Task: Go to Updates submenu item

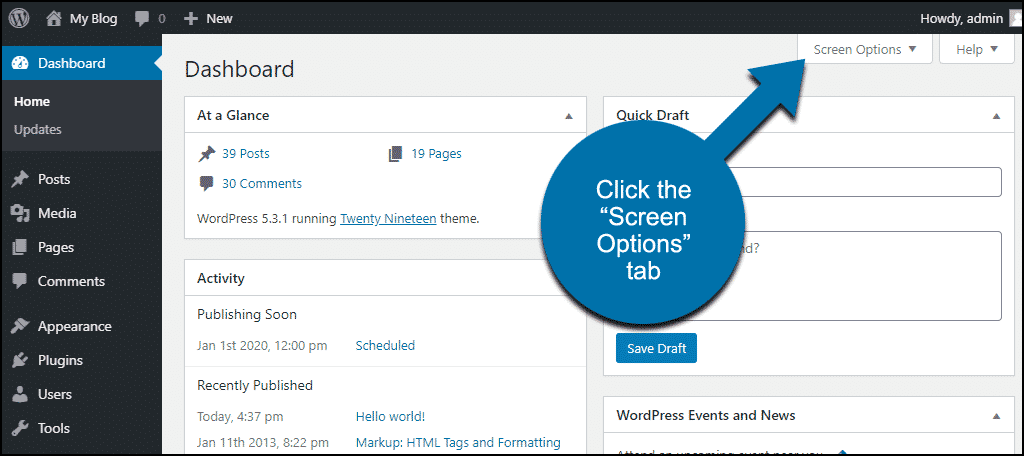Action: coord(38,129)
